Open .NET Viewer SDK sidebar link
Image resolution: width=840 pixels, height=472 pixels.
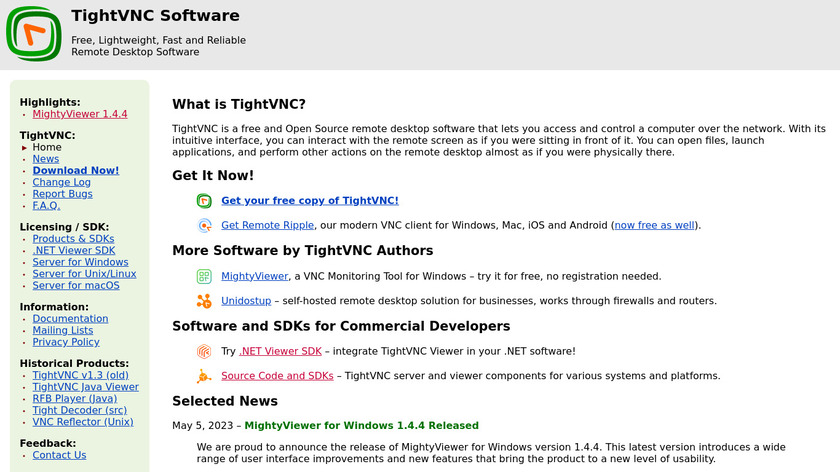pyautogui.click(x=74, y=251)
